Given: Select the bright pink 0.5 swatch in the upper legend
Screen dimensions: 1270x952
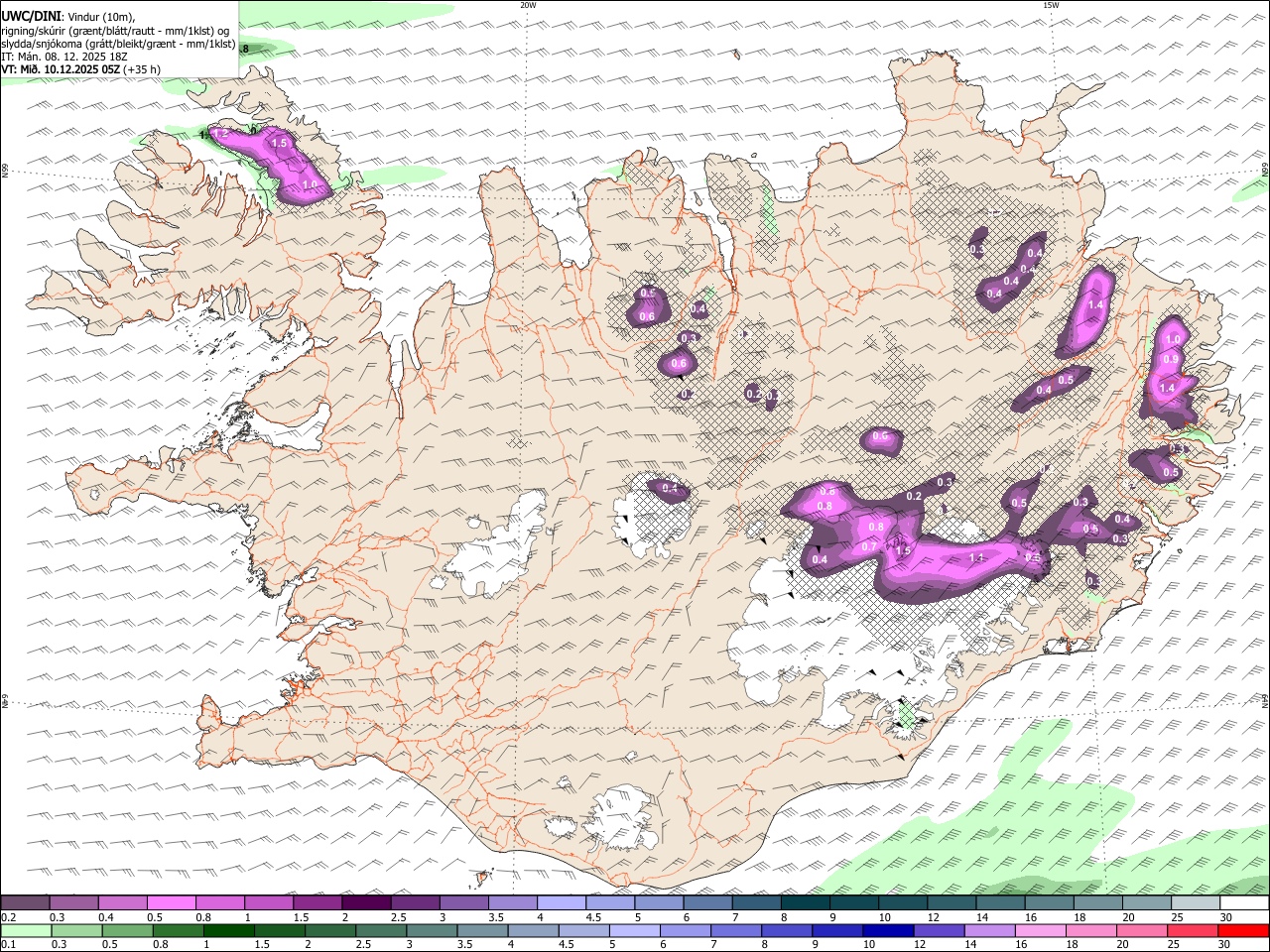Looking at the screenshot, I should pos(171,902).
